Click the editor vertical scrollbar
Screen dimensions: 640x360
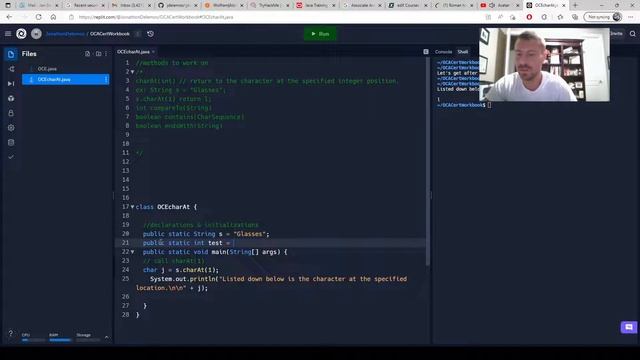[427, 162]
